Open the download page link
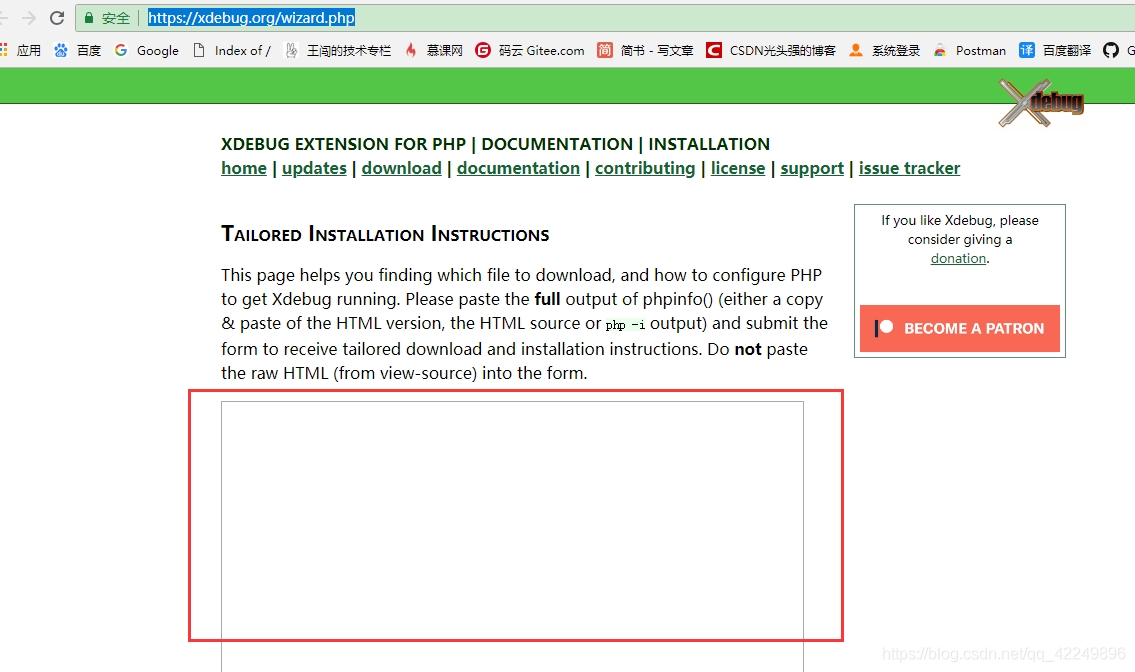 coord(402,168)
